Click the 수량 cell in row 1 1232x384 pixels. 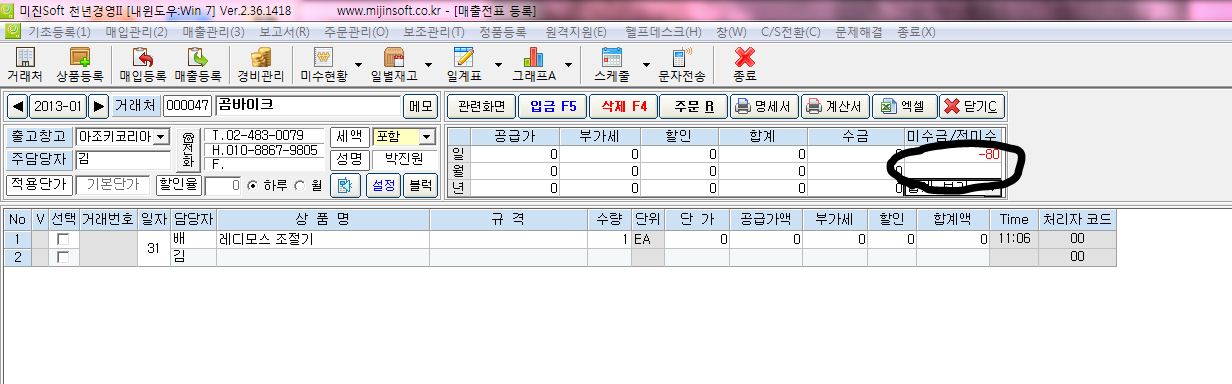click(x=608, y=240)
